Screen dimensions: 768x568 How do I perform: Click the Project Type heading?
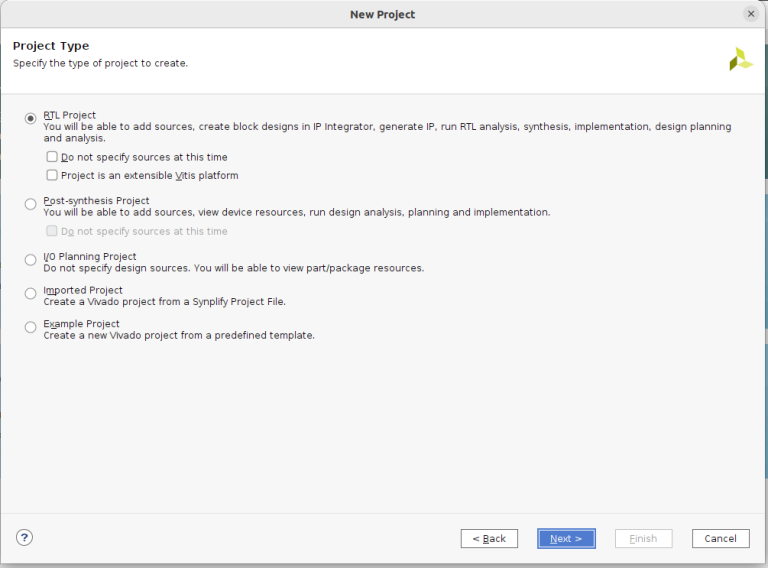click(x=51, y=46)
